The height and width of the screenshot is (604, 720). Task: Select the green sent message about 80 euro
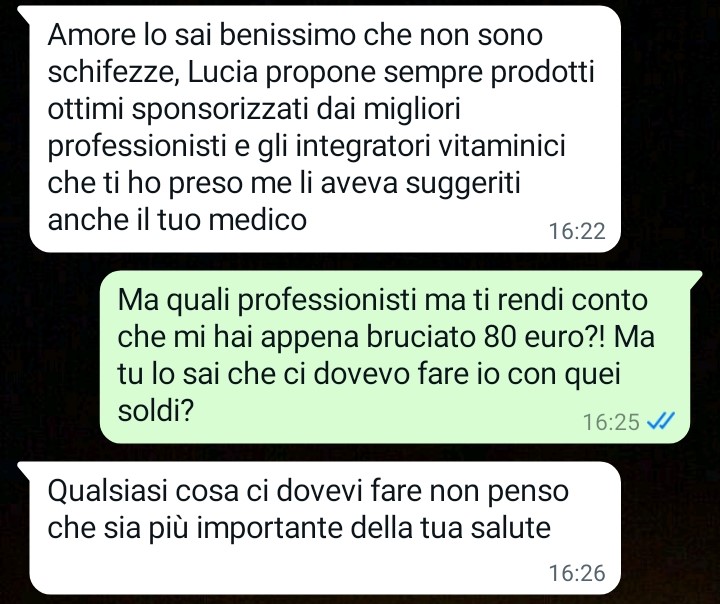pos(395,357)
